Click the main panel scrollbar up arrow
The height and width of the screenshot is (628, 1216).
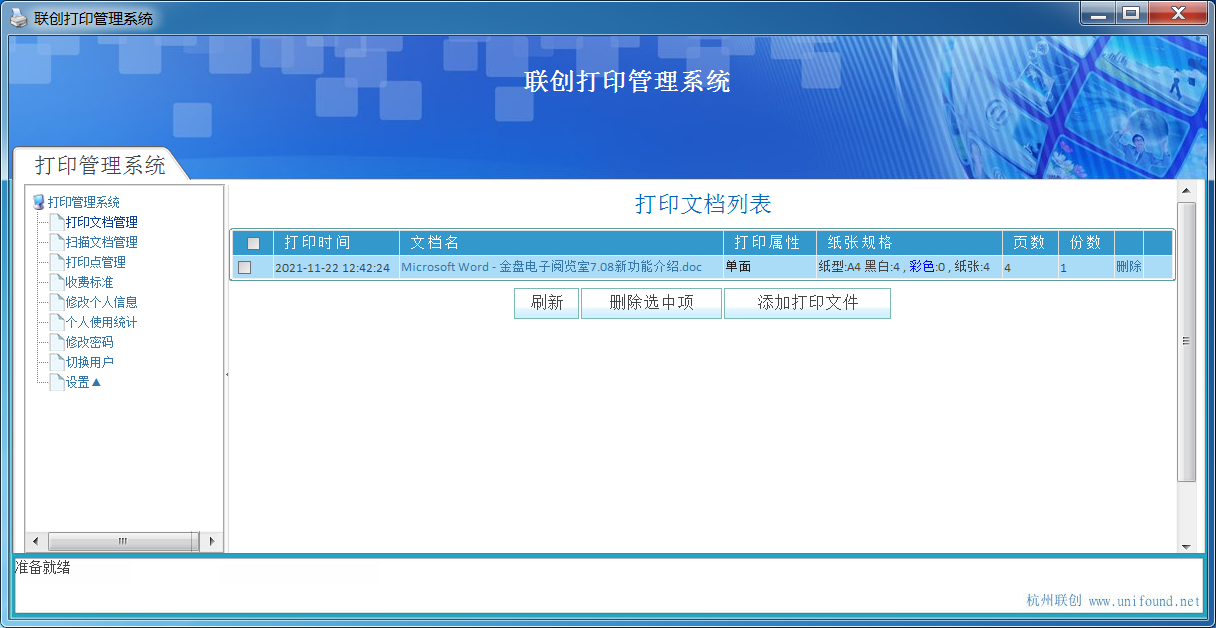tap(1186, 190)
